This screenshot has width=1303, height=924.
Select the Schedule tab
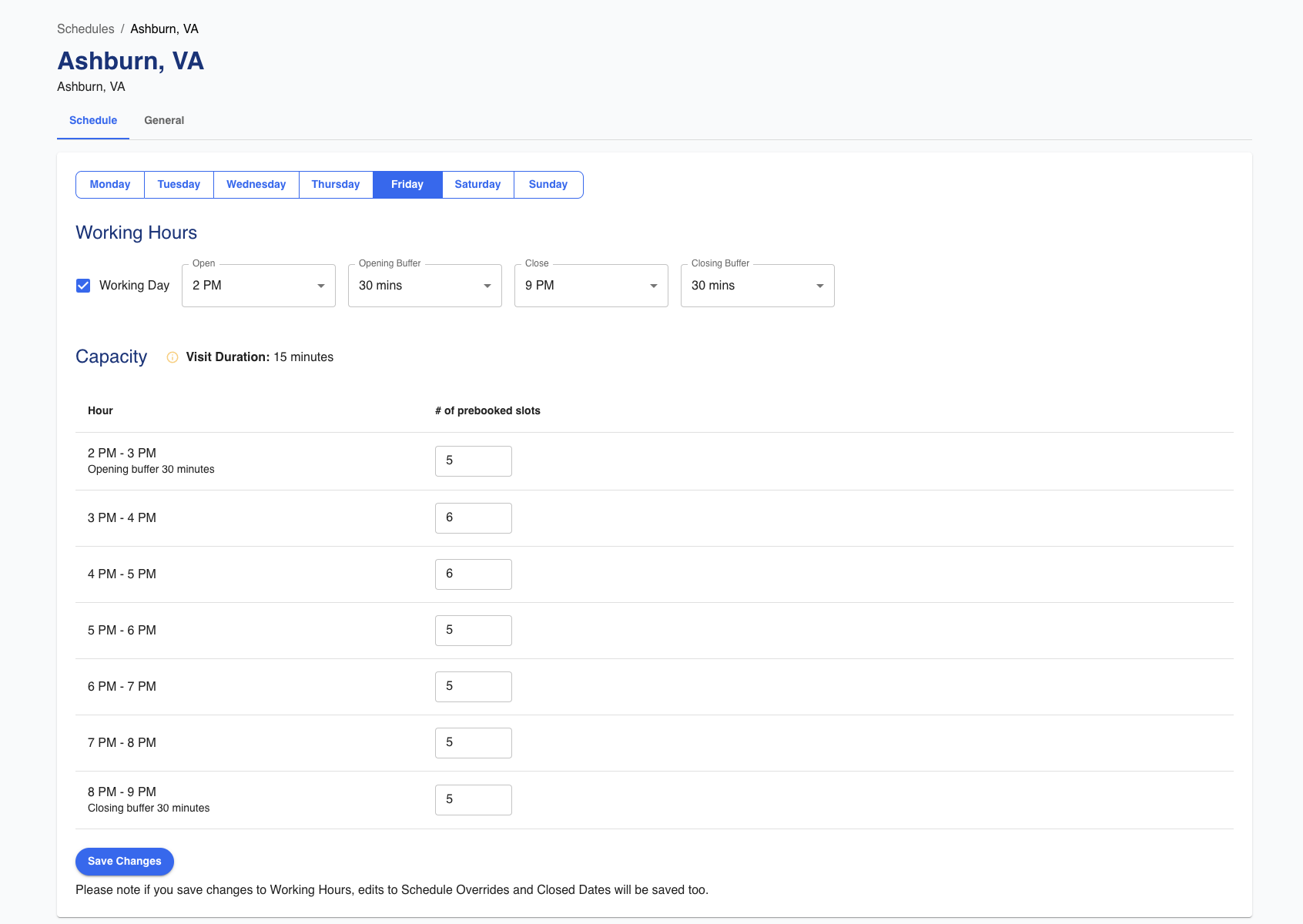click(93, 120)
